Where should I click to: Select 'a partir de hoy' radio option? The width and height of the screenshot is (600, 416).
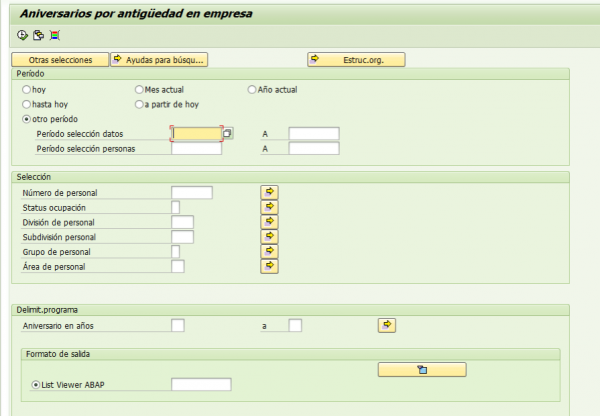coord(139,104)
